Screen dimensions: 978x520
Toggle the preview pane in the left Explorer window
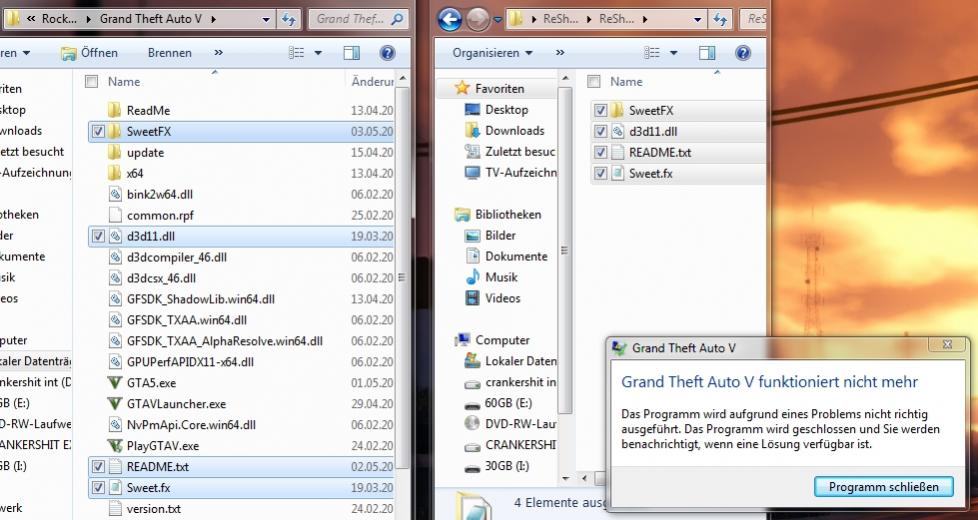[x=352, y=53]
